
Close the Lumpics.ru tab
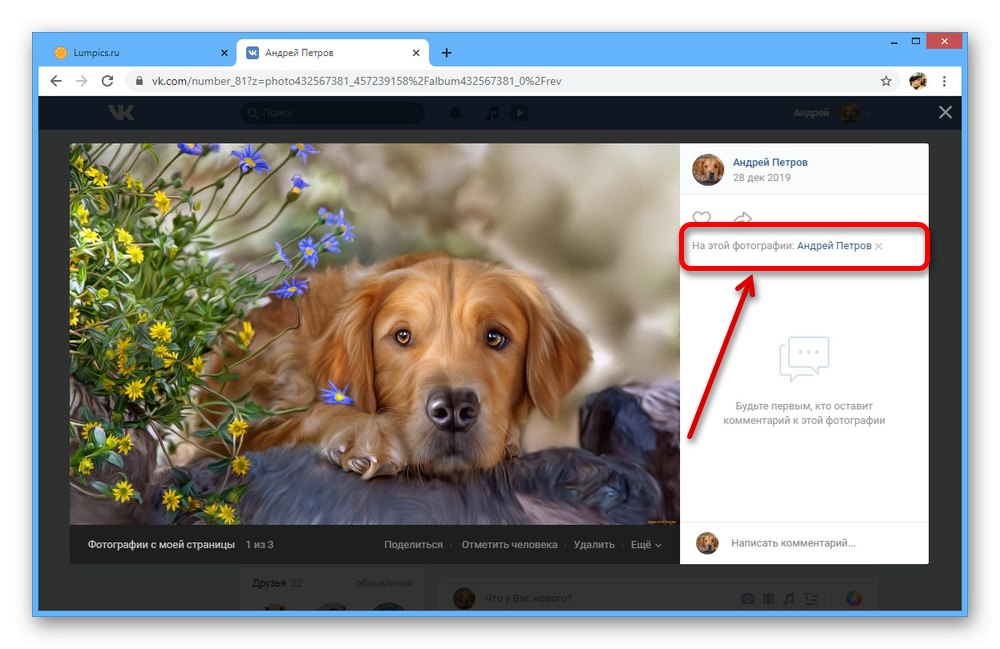coord(224,53)
